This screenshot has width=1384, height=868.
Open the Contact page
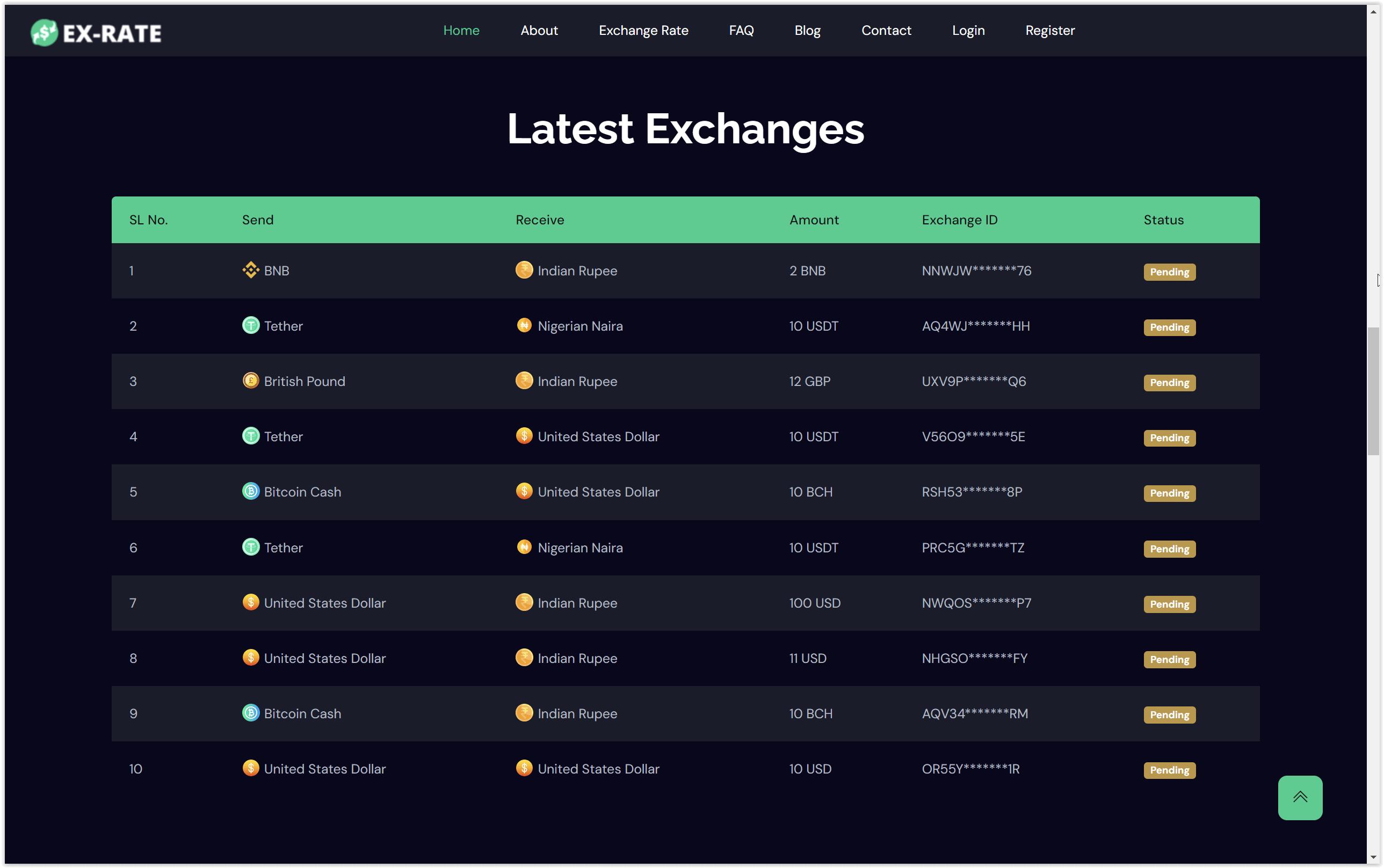click(886, 30)
